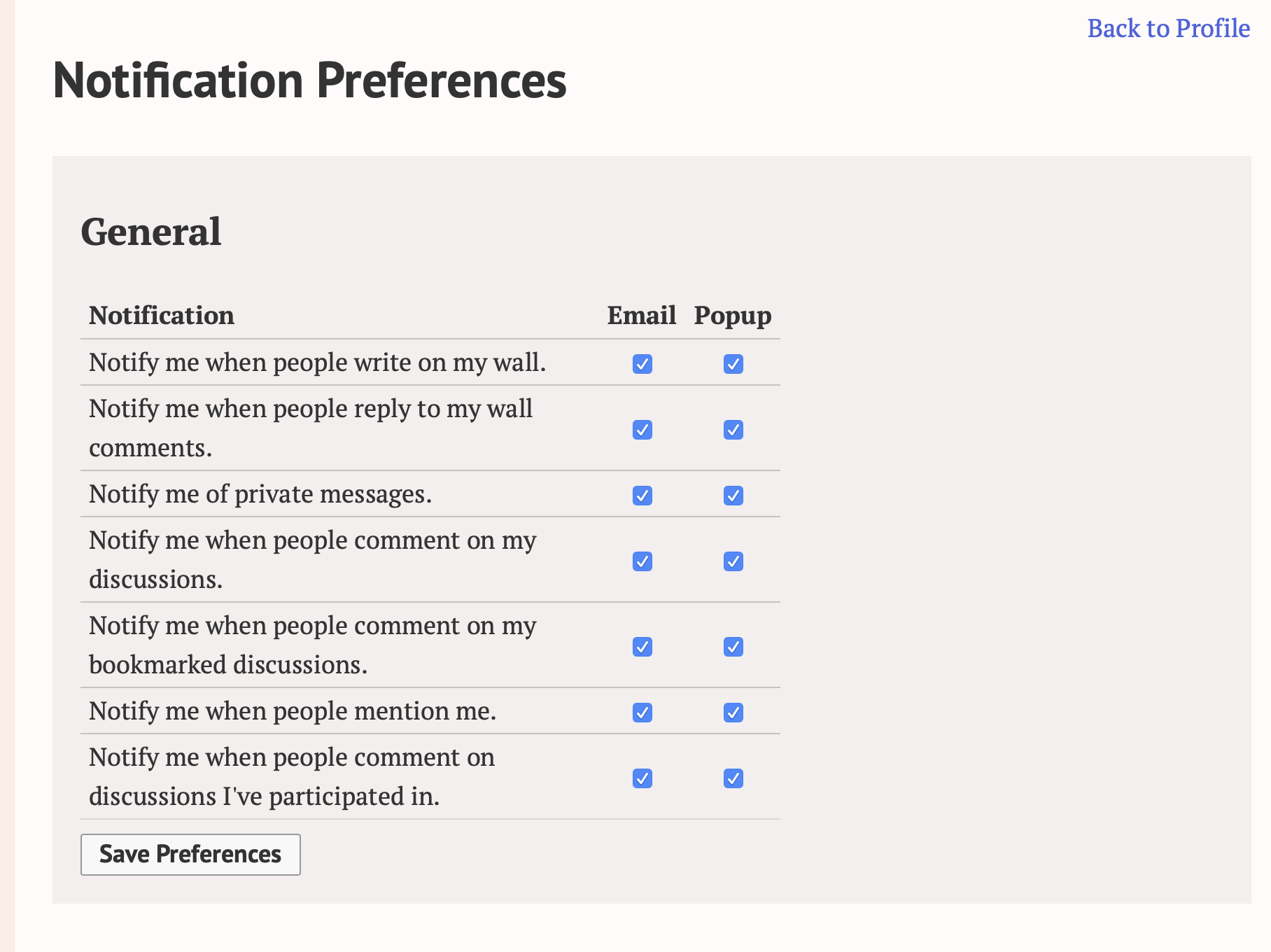Image resolution: width=1271 pixels, height=952 pixels.
Task: Disable Email for private messages
Action: tap(642, 496)
